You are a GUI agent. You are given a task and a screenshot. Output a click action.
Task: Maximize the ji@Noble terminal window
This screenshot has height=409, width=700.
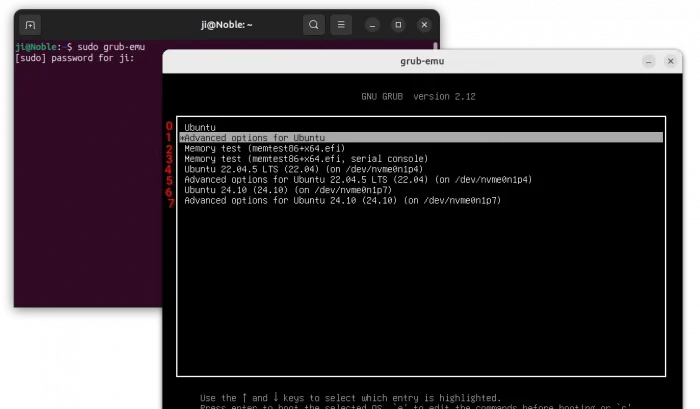(398, 25)
